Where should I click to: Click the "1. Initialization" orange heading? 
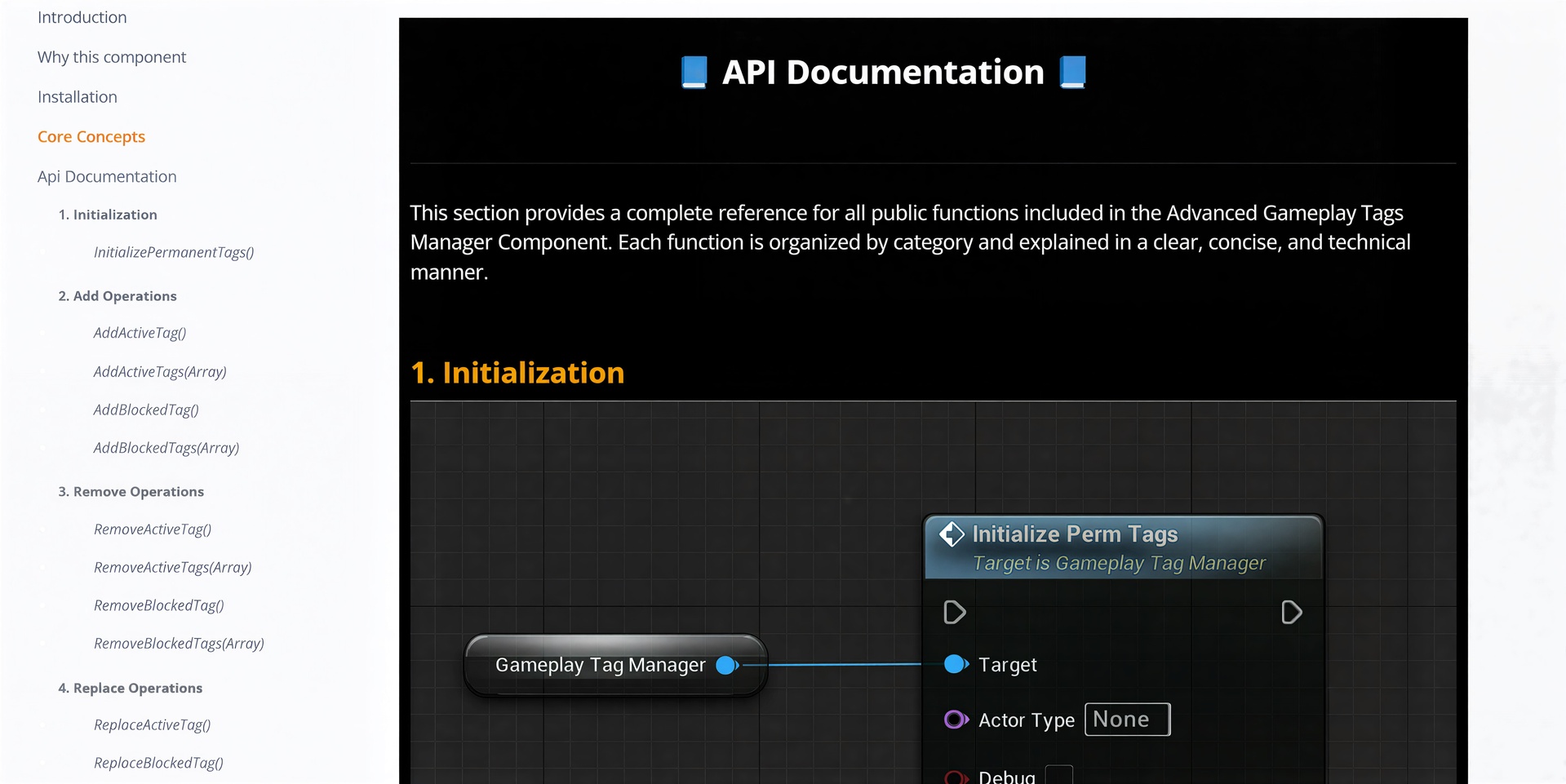click(x=517, y=373)
